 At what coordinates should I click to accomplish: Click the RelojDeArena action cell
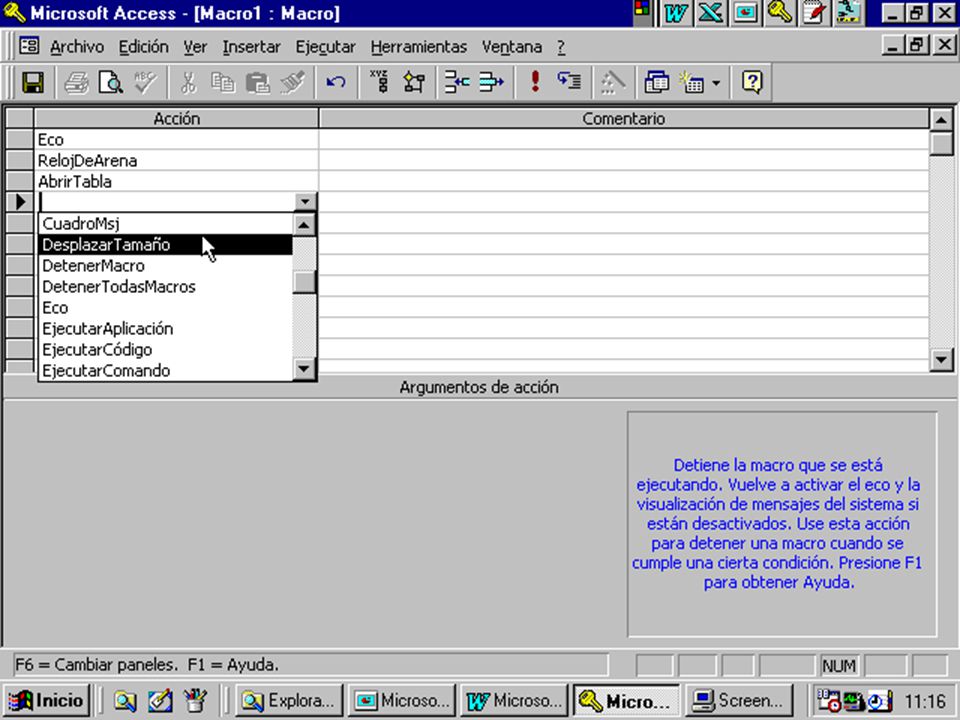point(176,160)
